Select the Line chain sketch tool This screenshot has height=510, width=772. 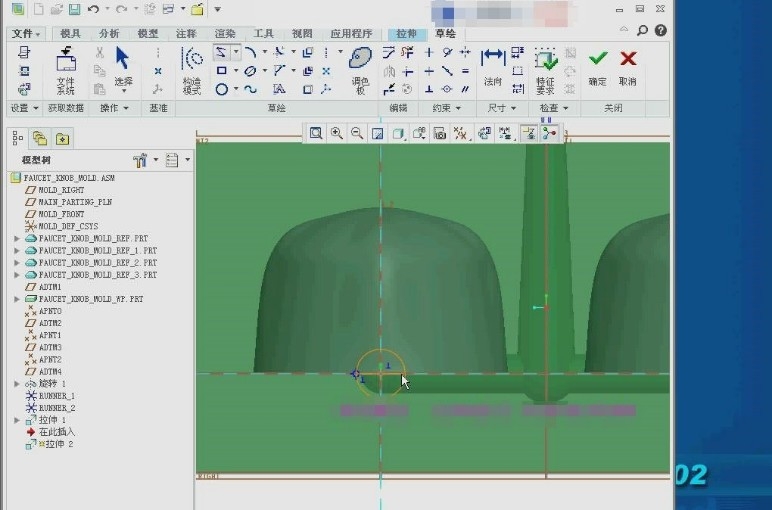click(222, 52)
